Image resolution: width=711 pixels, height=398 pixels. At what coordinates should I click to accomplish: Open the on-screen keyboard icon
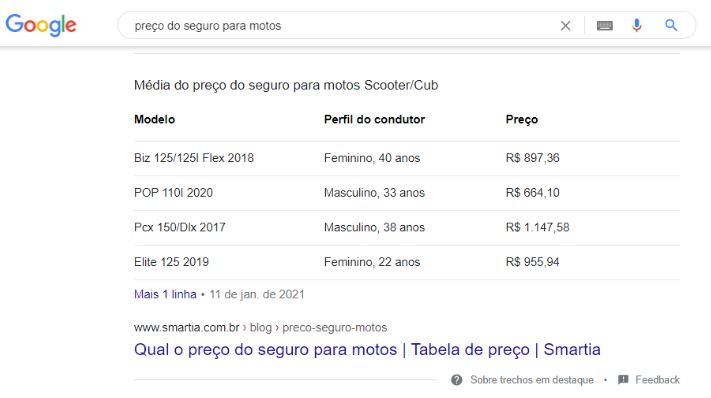click(x=604, y=26)
